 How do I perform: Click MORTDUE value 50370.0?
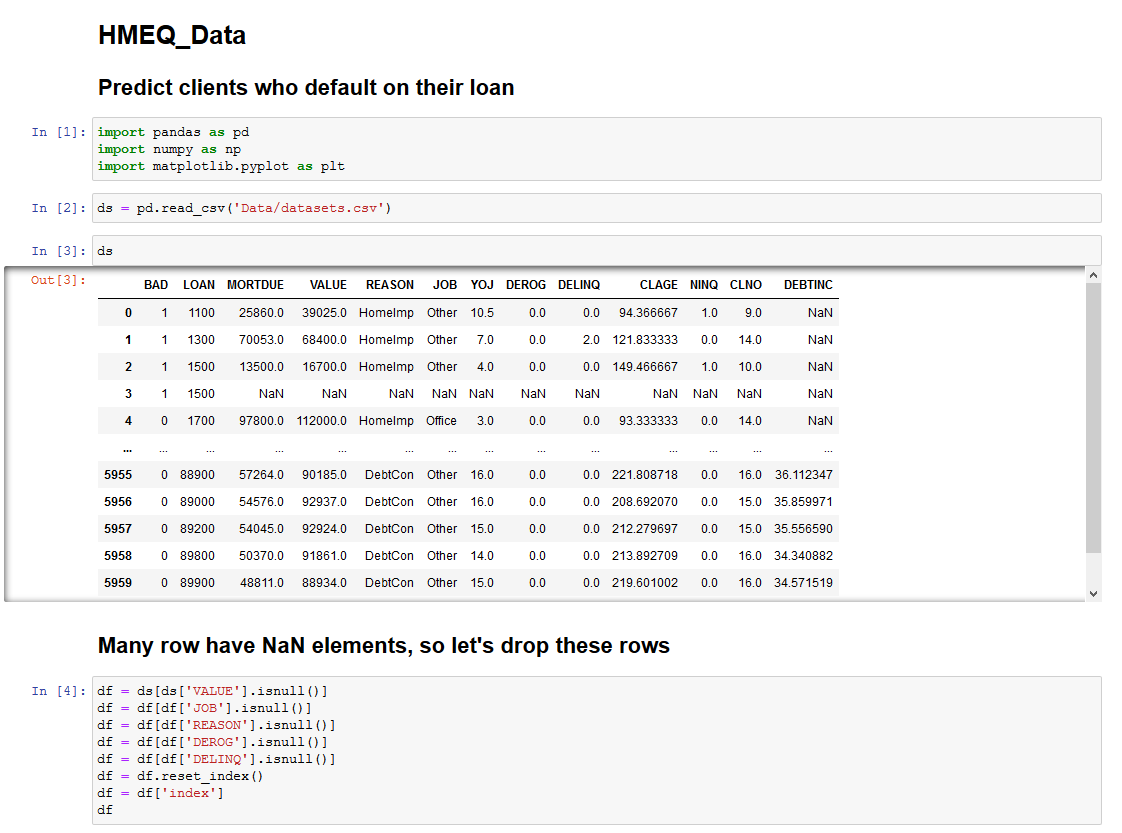click(261, 555)
